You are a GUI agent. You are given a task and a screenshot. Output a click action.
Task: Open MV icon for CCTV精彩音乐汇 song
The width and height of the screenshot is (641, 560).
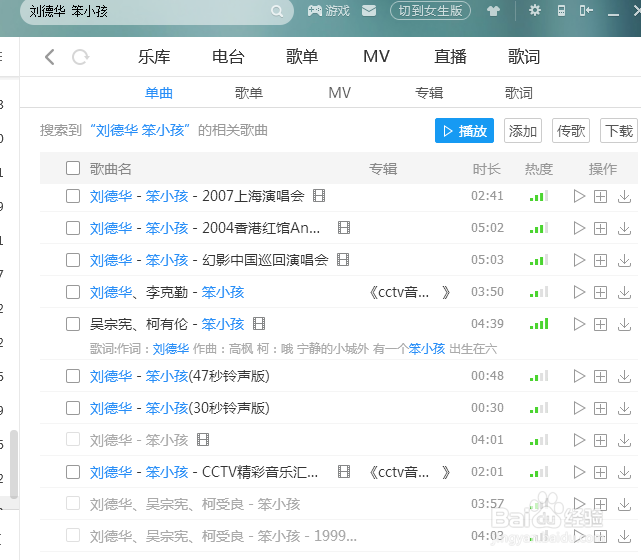[x=344, y=472]
